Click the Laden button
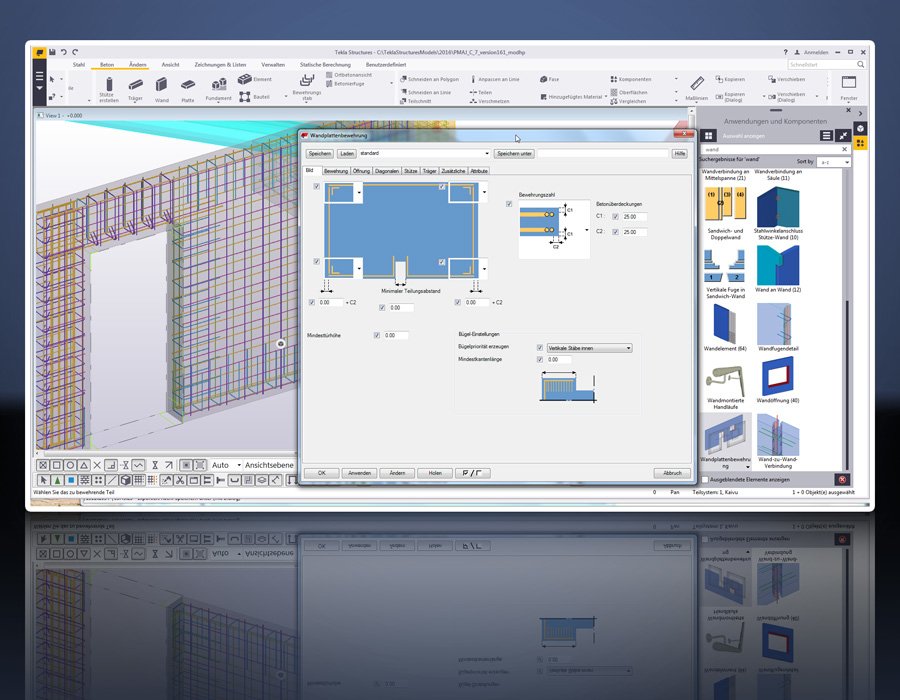 coord(347,154)
